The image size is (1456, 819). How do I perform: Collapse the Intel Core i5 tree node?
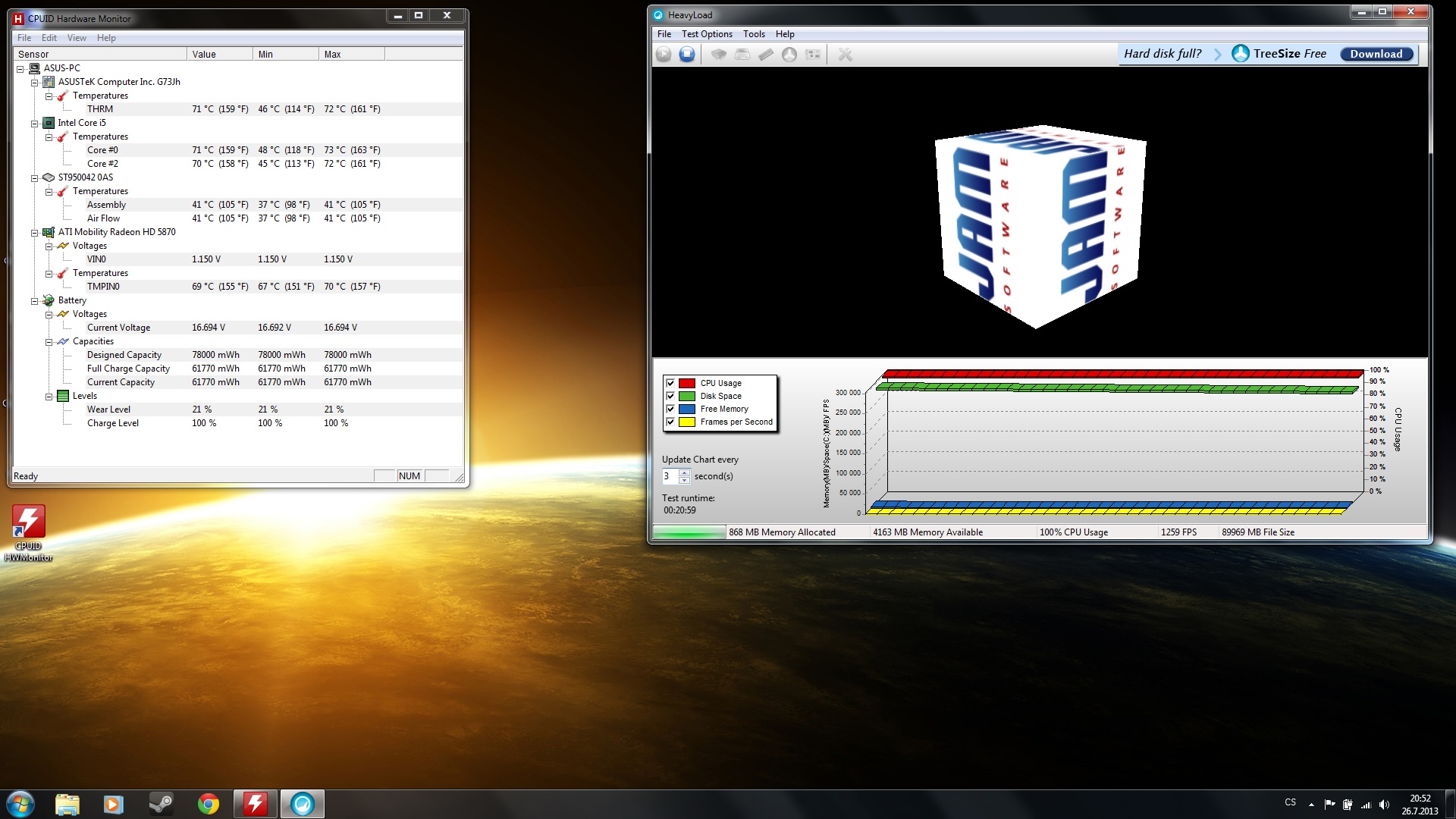(x=35, y=124)
